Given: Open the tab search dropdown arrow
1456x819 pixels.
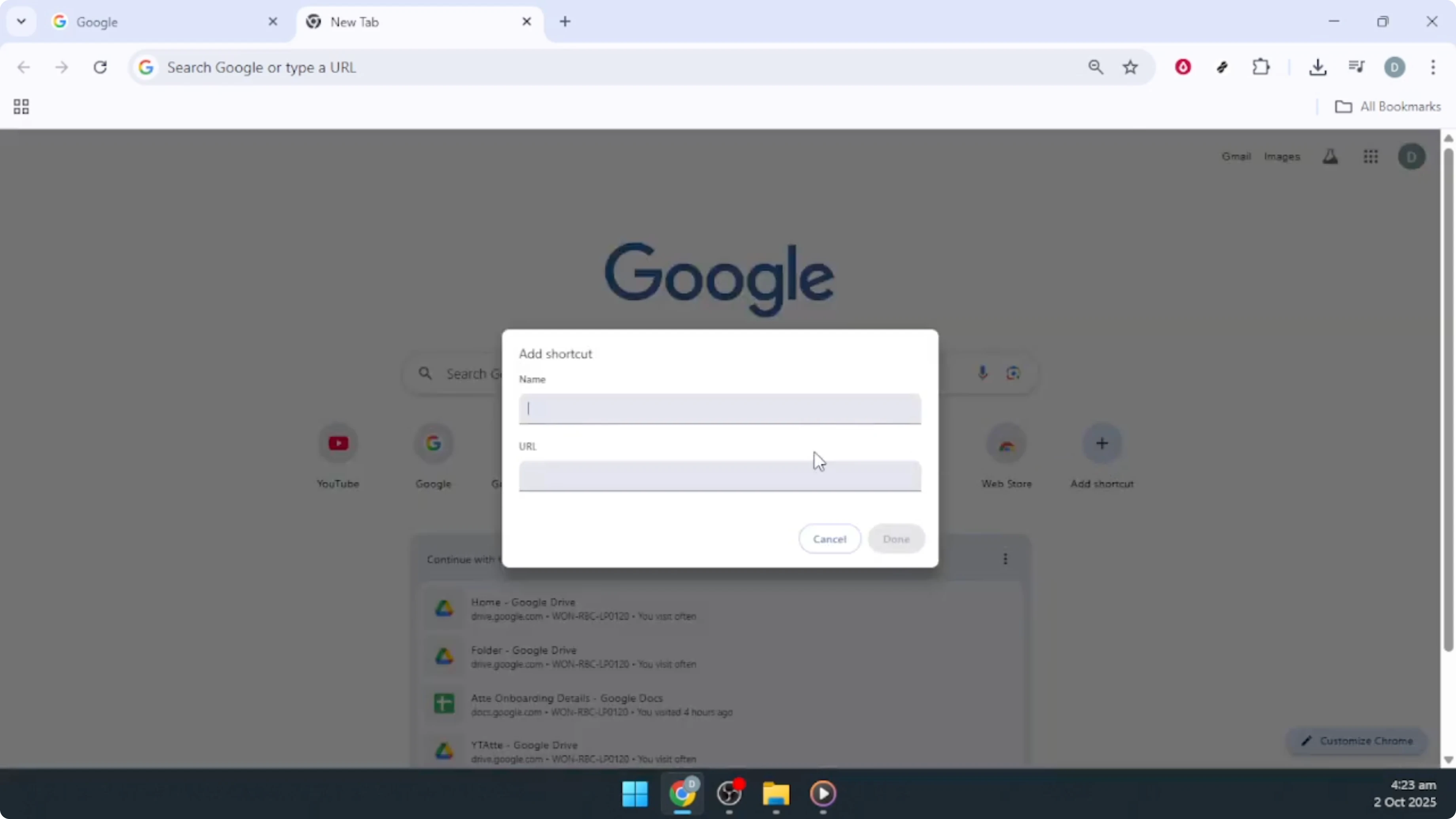Looking at the screenshot, I should [x=21, y=21].
